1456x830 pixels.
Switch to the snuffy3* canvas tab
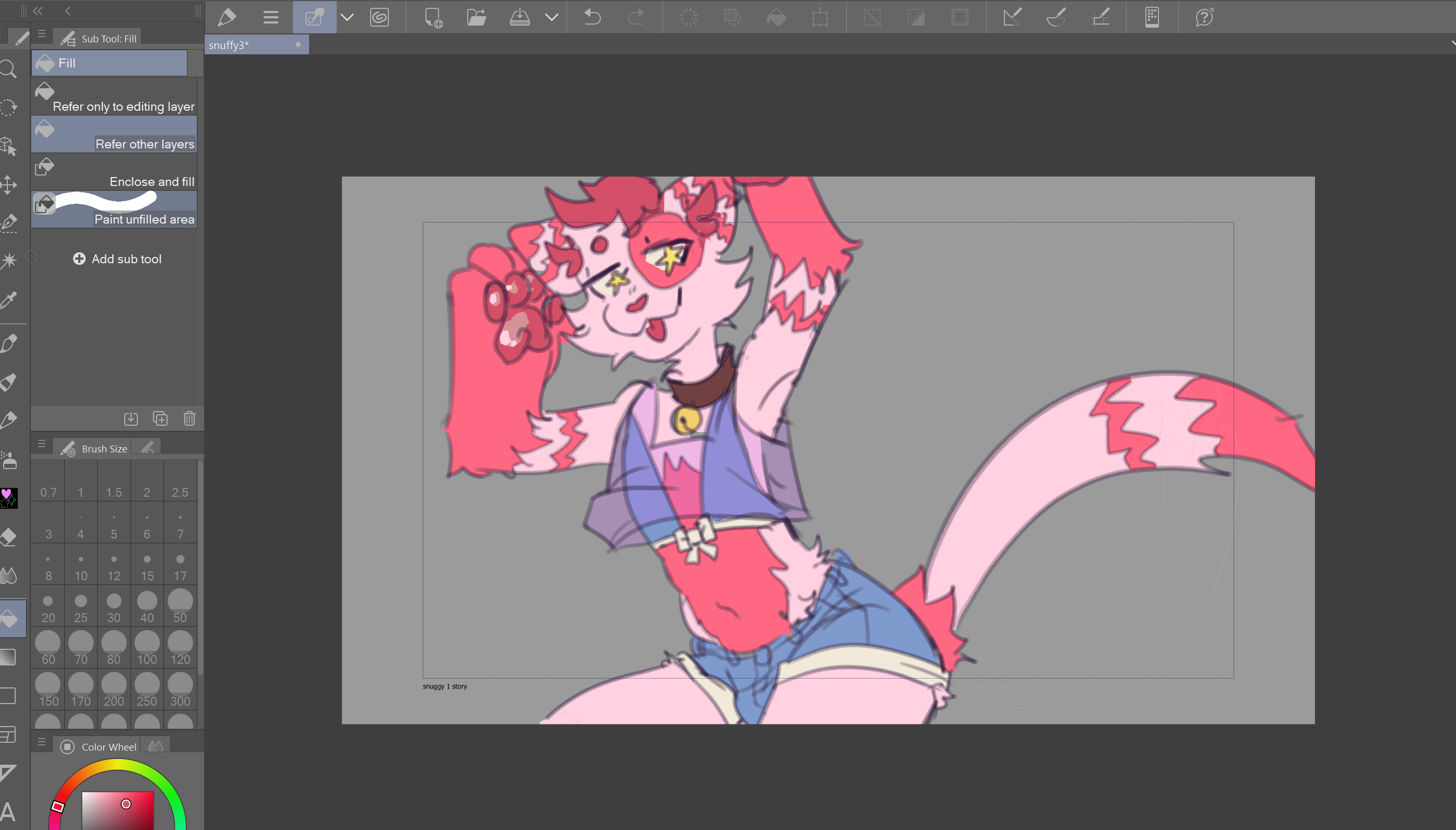[256, 45]
